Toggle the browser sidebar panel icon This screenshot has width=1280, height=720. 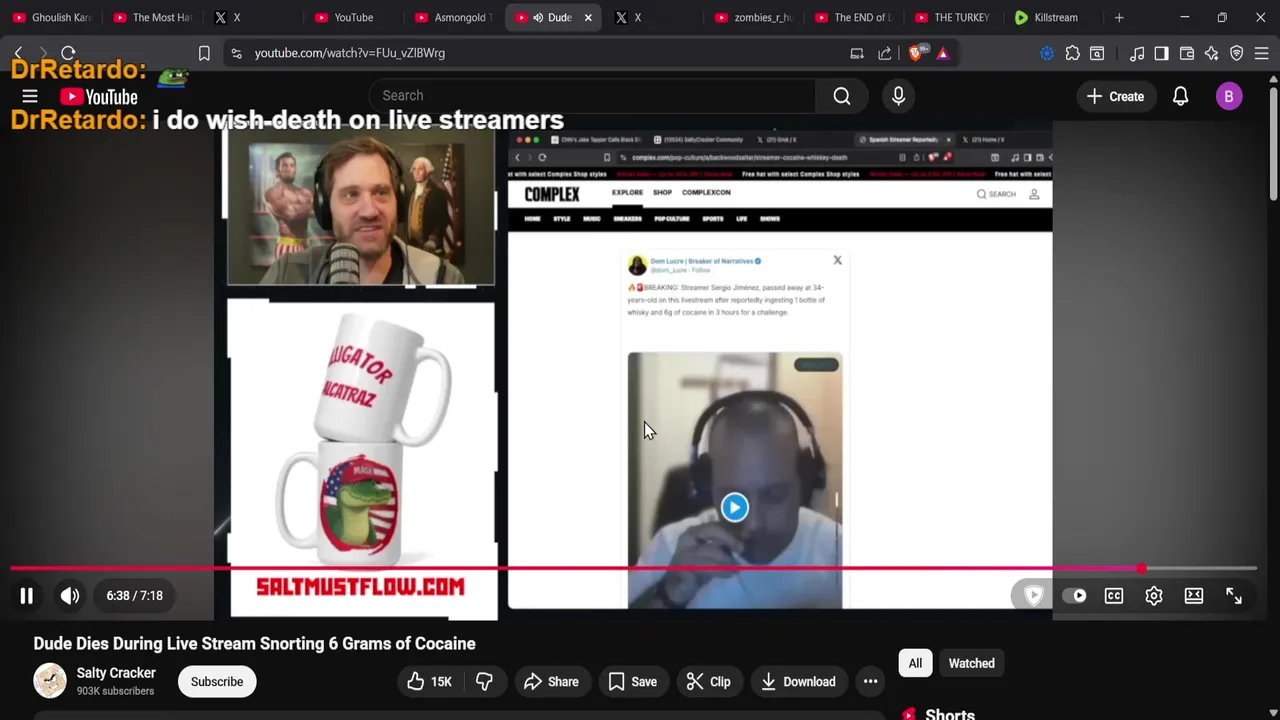[x=1161, y=53]
